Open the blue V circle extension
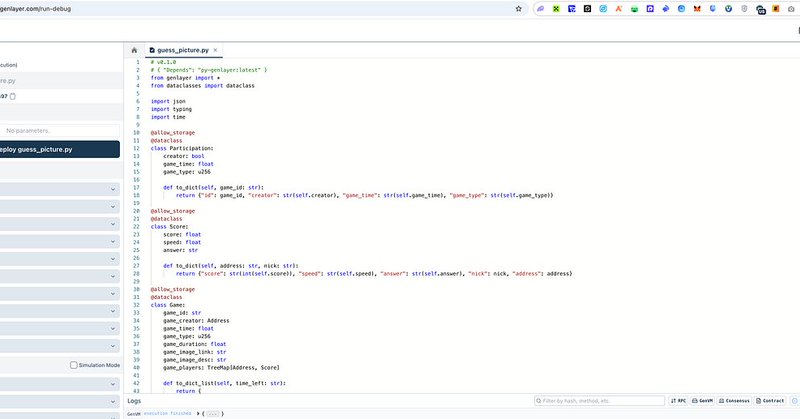This screenshot has height=419, width=800. click(729, 9)
